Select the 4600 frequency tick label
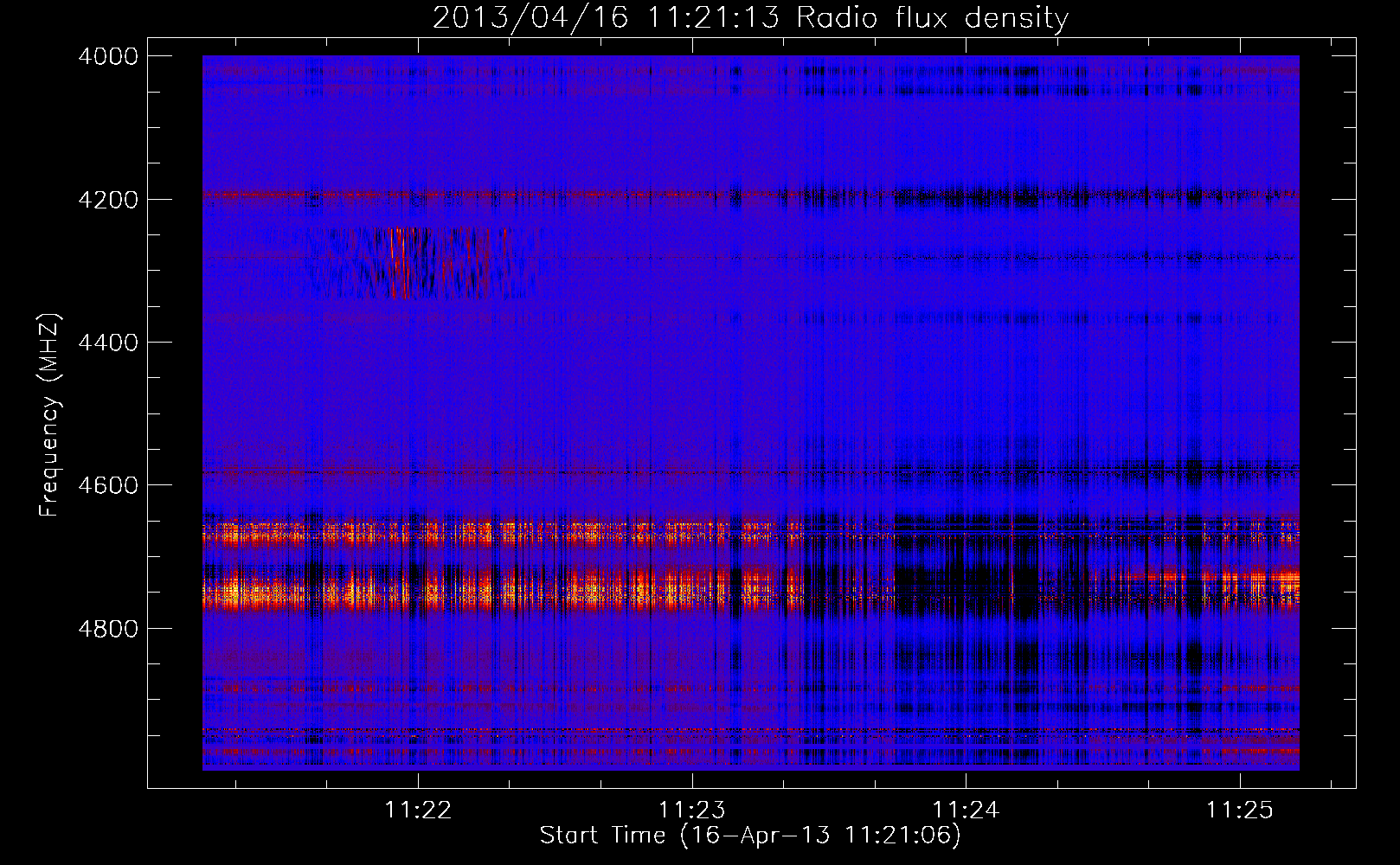 coord(108,485)
